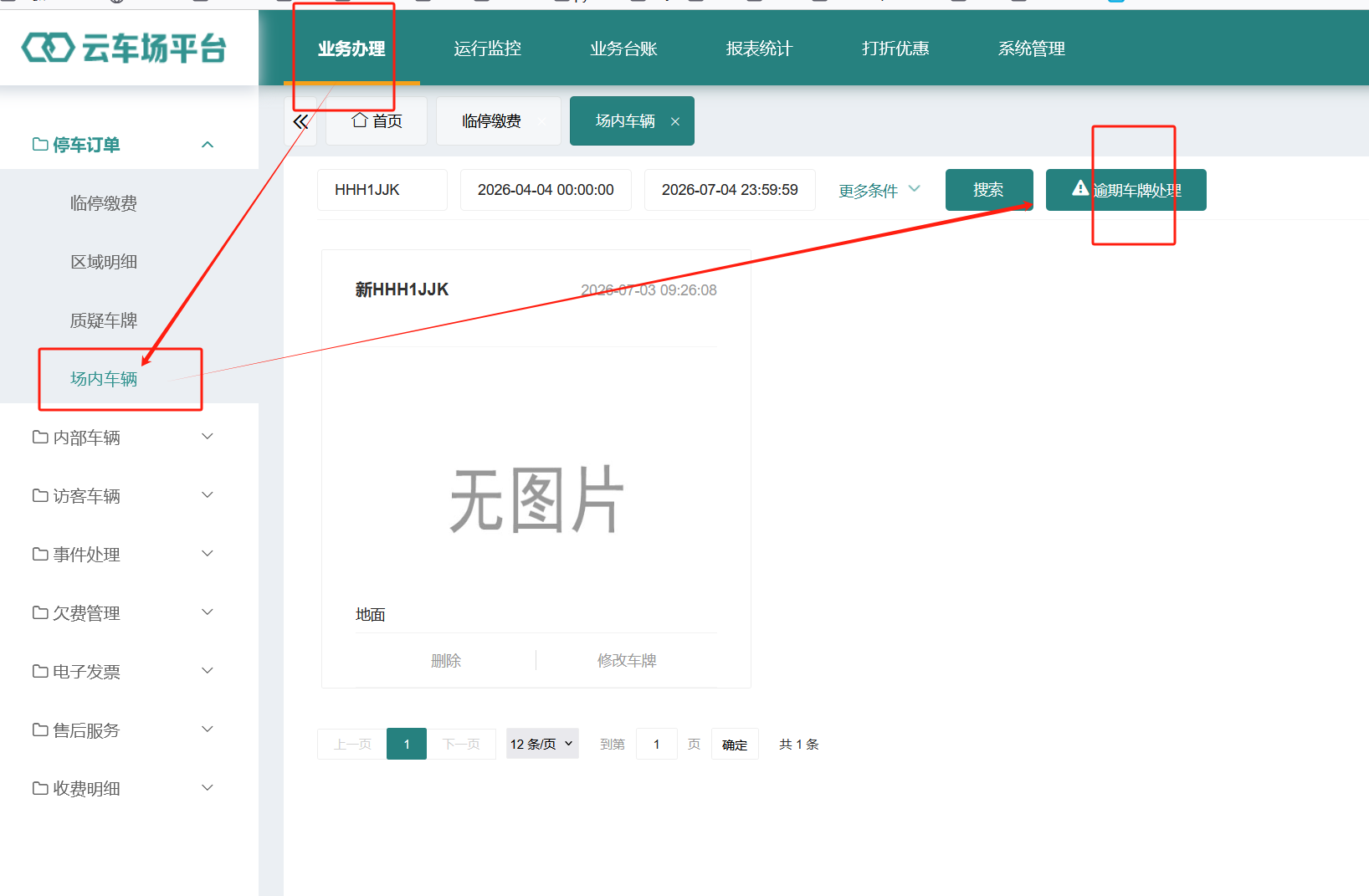Image resolution: width=1369 pixels, height=896 pixels.
Task: Open 质疑车牌 in sidebar
Action: point(104,320)
